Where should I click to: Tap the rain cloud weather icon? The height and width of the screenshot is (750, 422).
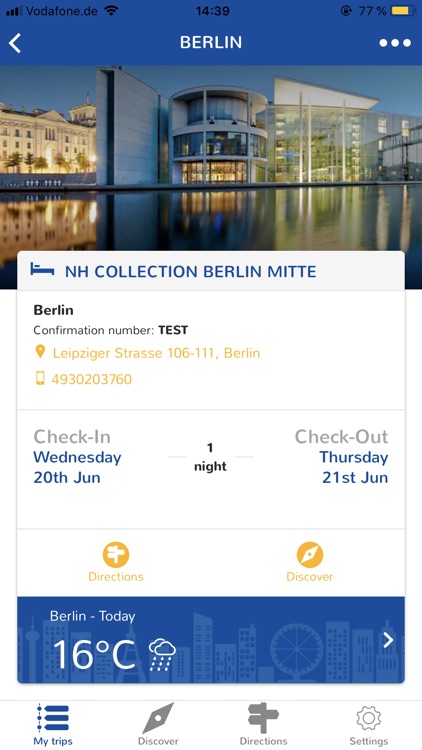click(x=162, y=655)
